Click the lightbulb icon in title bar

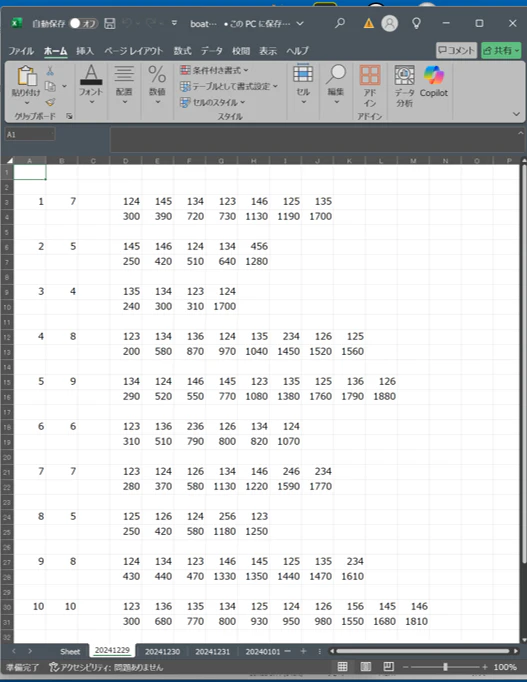(x=416, y=23)
